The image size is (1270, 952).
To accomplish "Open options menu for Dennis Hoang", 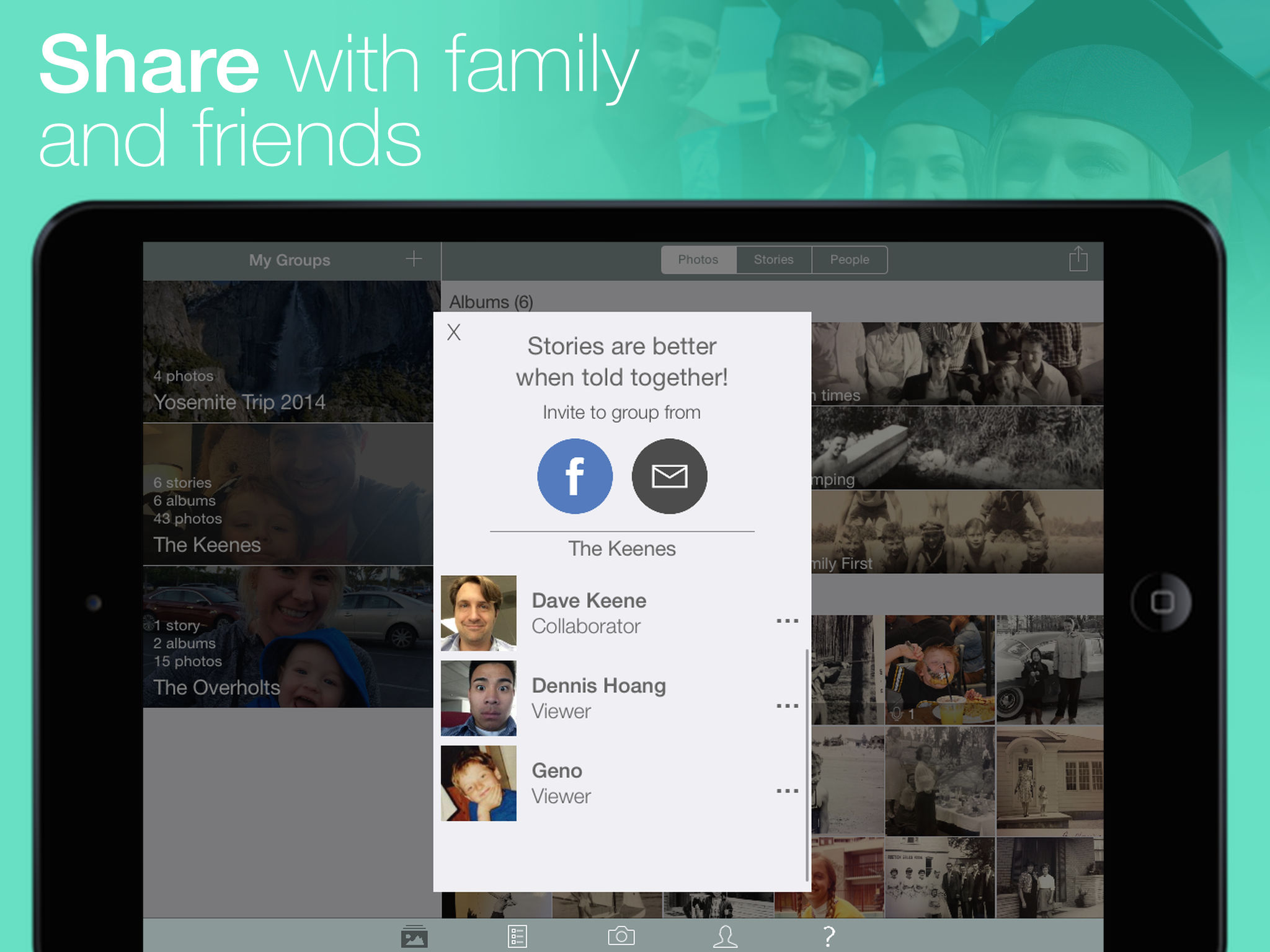I will tap(787, 705).
